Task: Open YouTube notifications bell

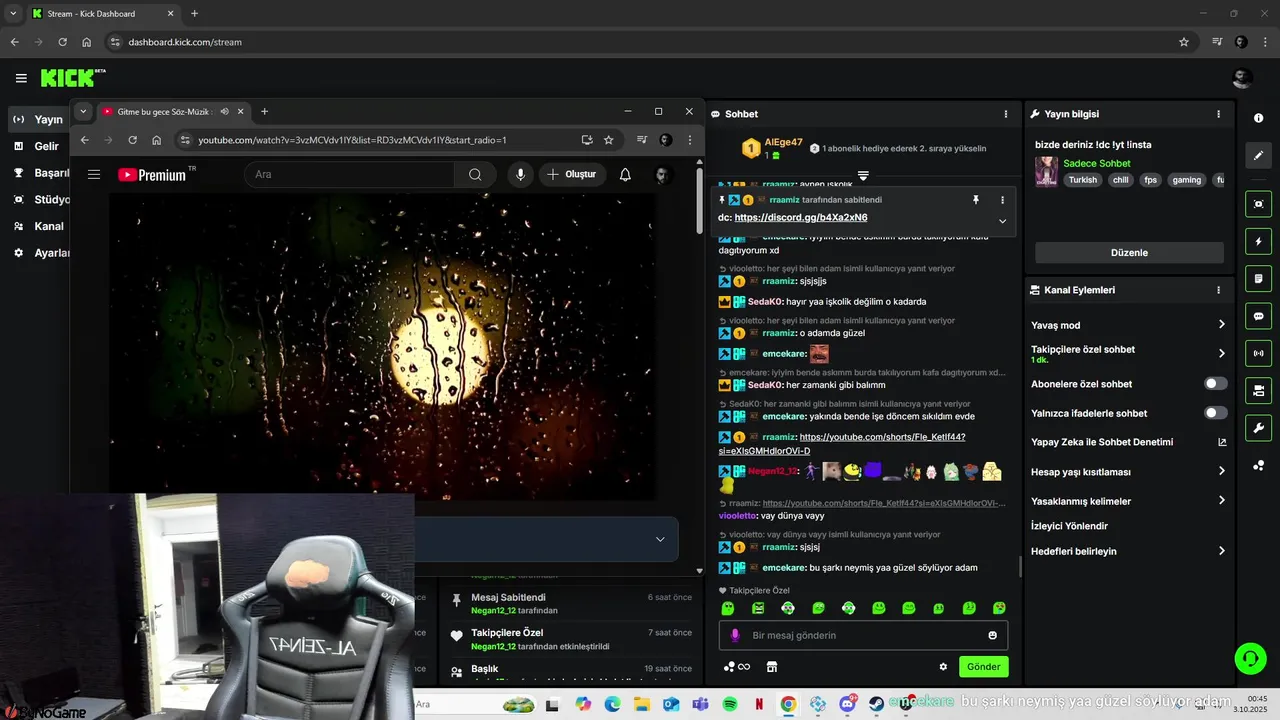Action: click(625, 174)
